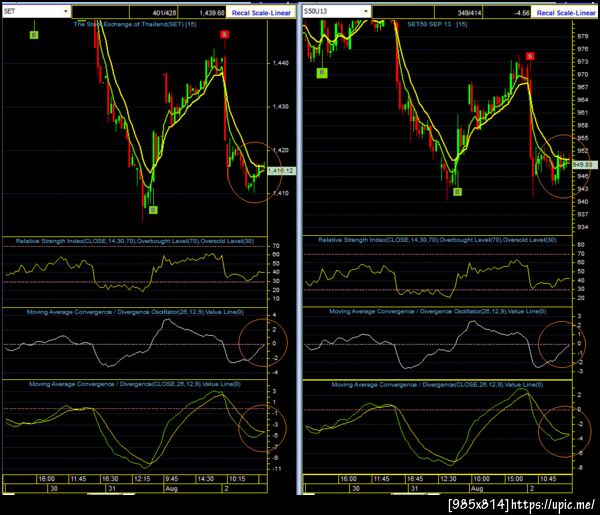Select the RSI indicator title on SET50 chart
The width and height of the screenshot is (600, 515).
coord(437,240)
